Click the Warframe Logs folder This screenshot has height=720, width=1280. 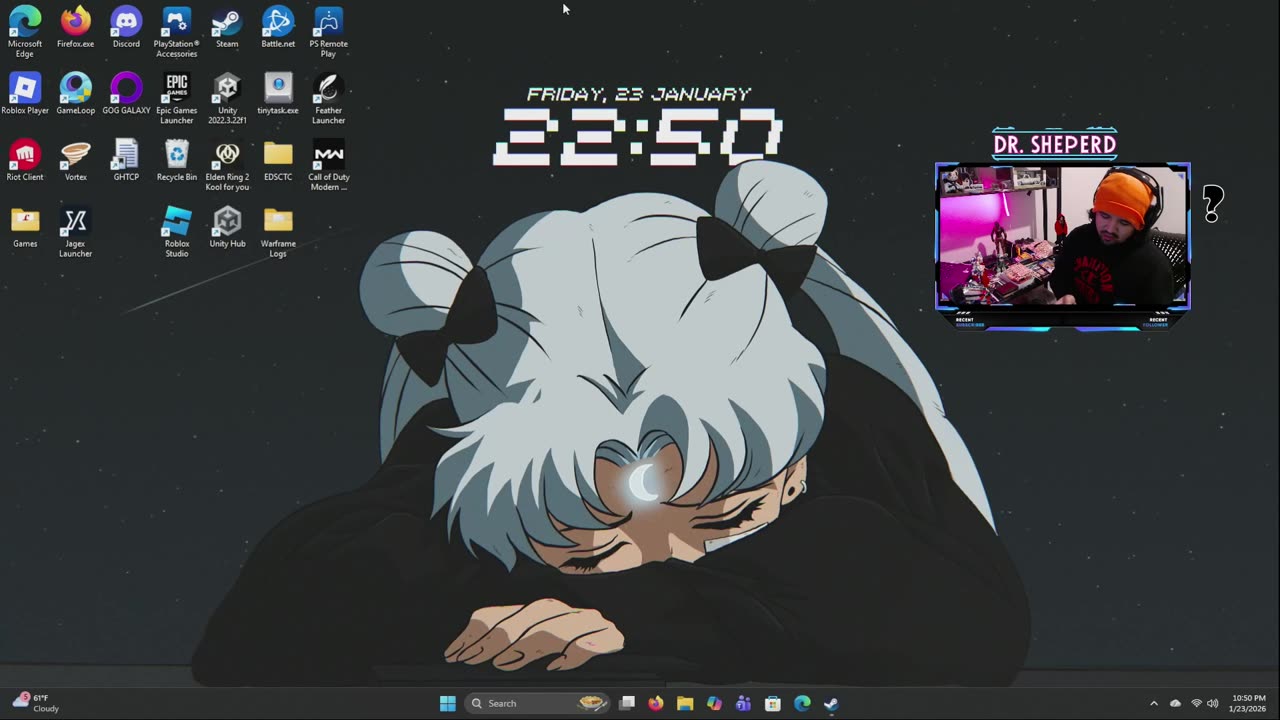278,233
